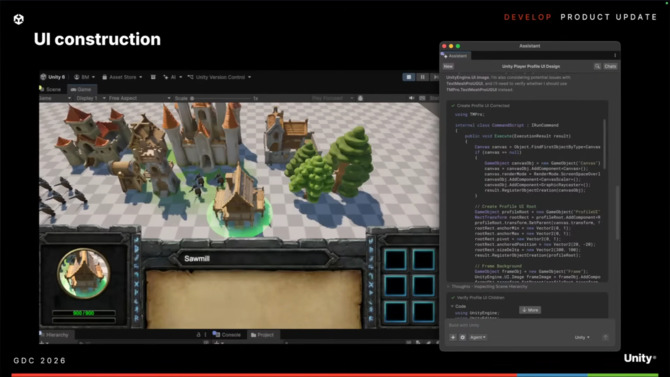Toggle the lock icon left of Console tab

[198, 335]
